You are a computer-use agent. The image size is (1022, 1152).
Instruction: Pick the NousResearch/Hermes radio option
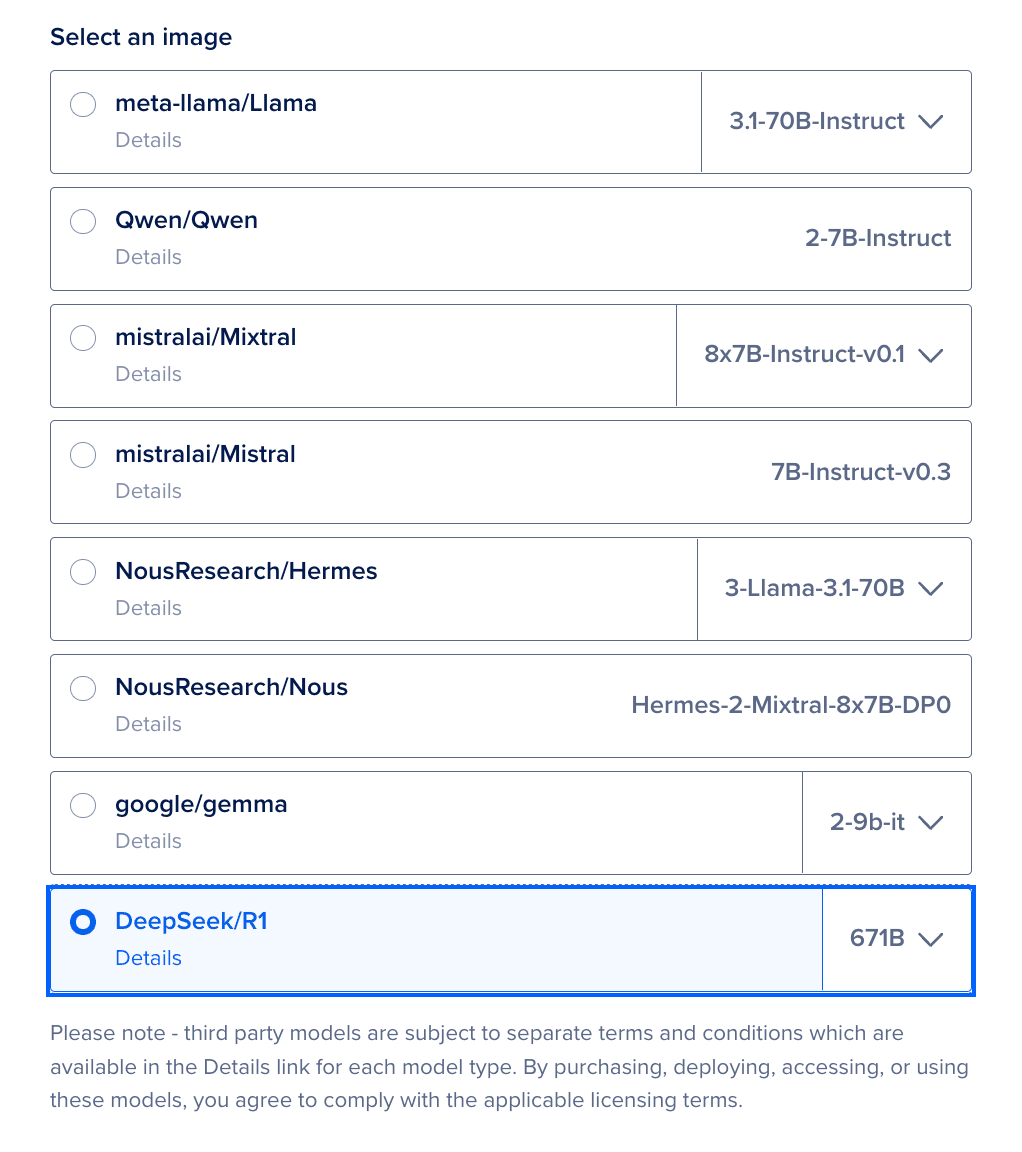[83, 572]
